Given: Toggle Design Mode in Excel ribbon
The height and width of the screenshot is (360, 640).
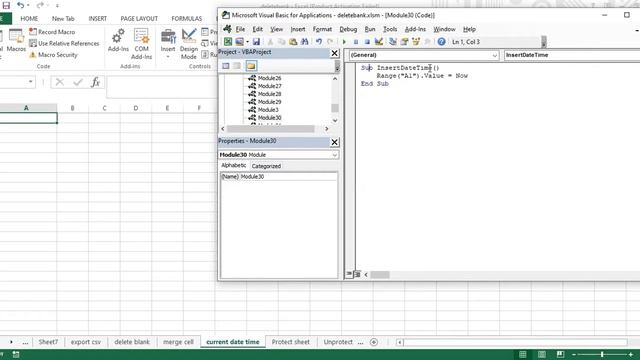Looking at the screenshot, I should click(x=189, y=44).
